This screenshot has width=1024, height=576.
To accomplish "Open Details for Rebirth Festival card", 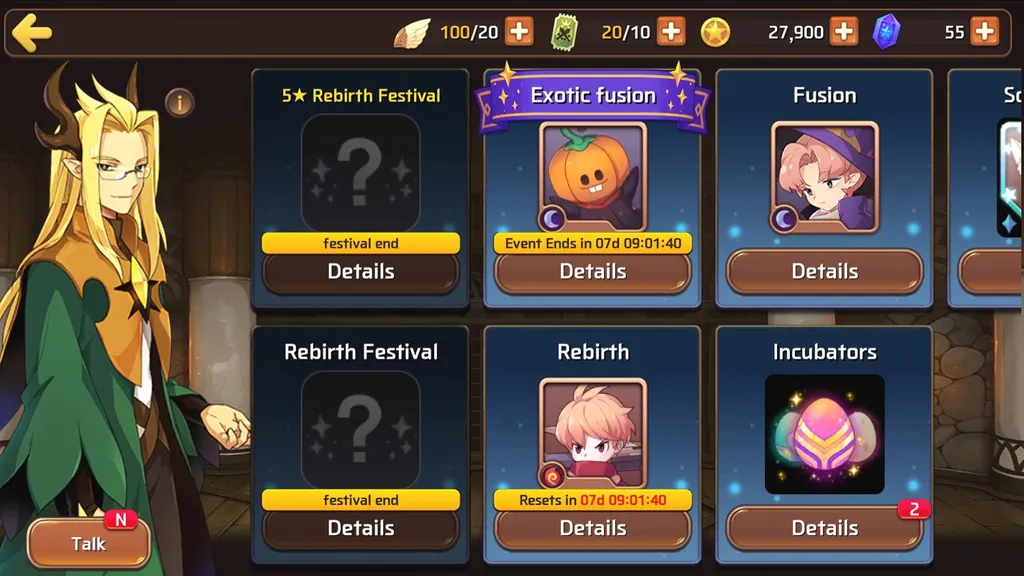I will point(360,528).
